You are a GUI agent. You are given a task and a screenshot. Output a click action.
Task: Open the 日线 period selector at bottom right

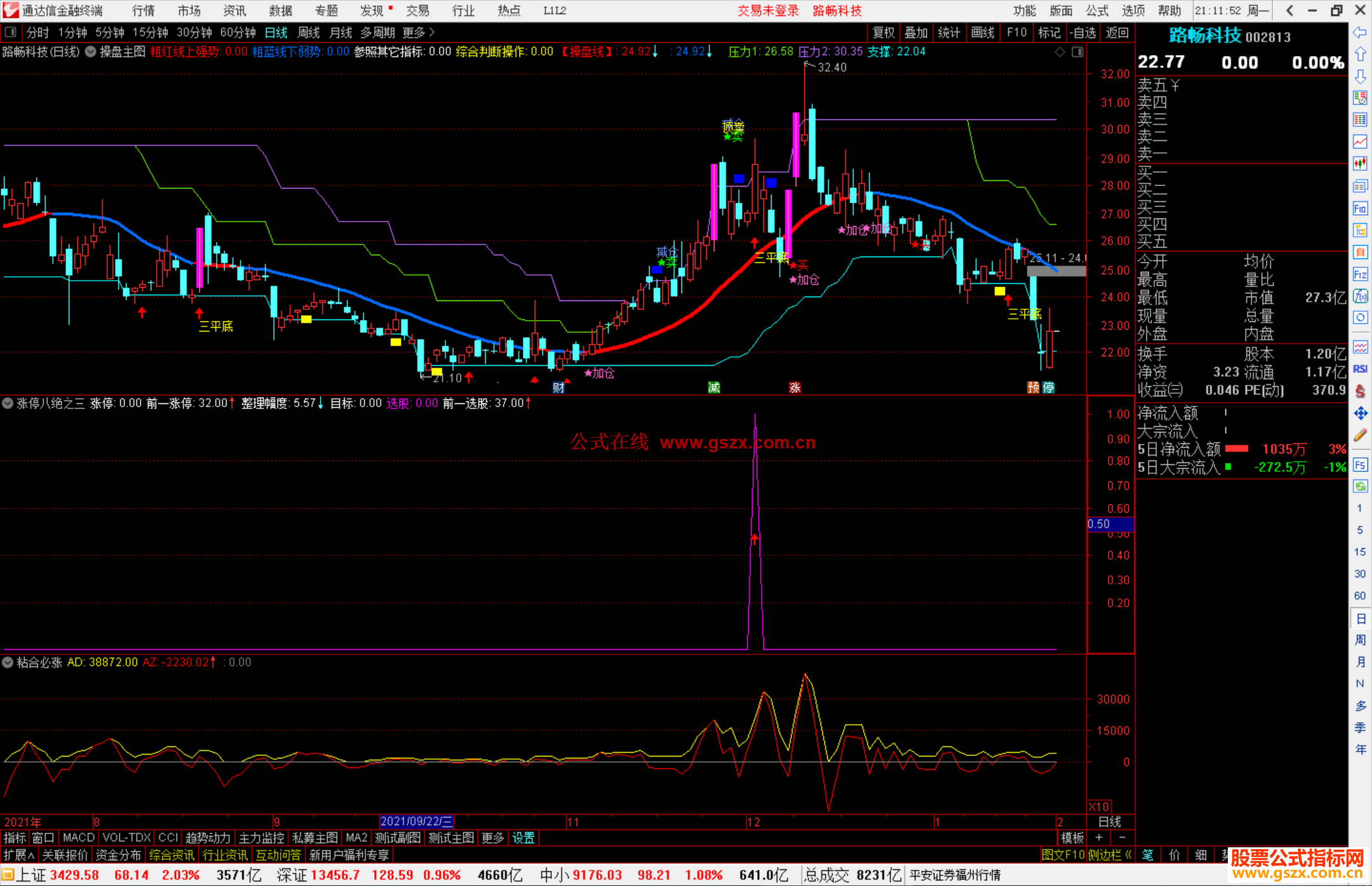(x=1110, y=822)
